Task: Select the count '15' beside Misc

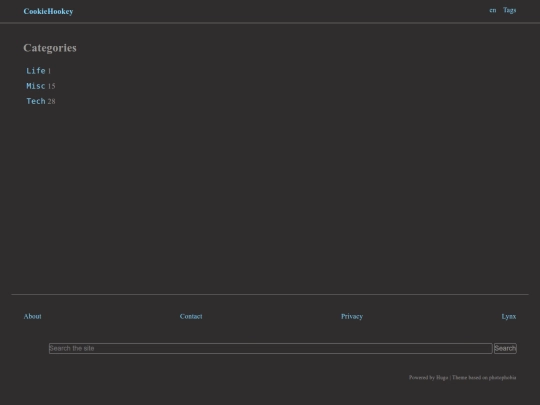Action: (51, 86)
